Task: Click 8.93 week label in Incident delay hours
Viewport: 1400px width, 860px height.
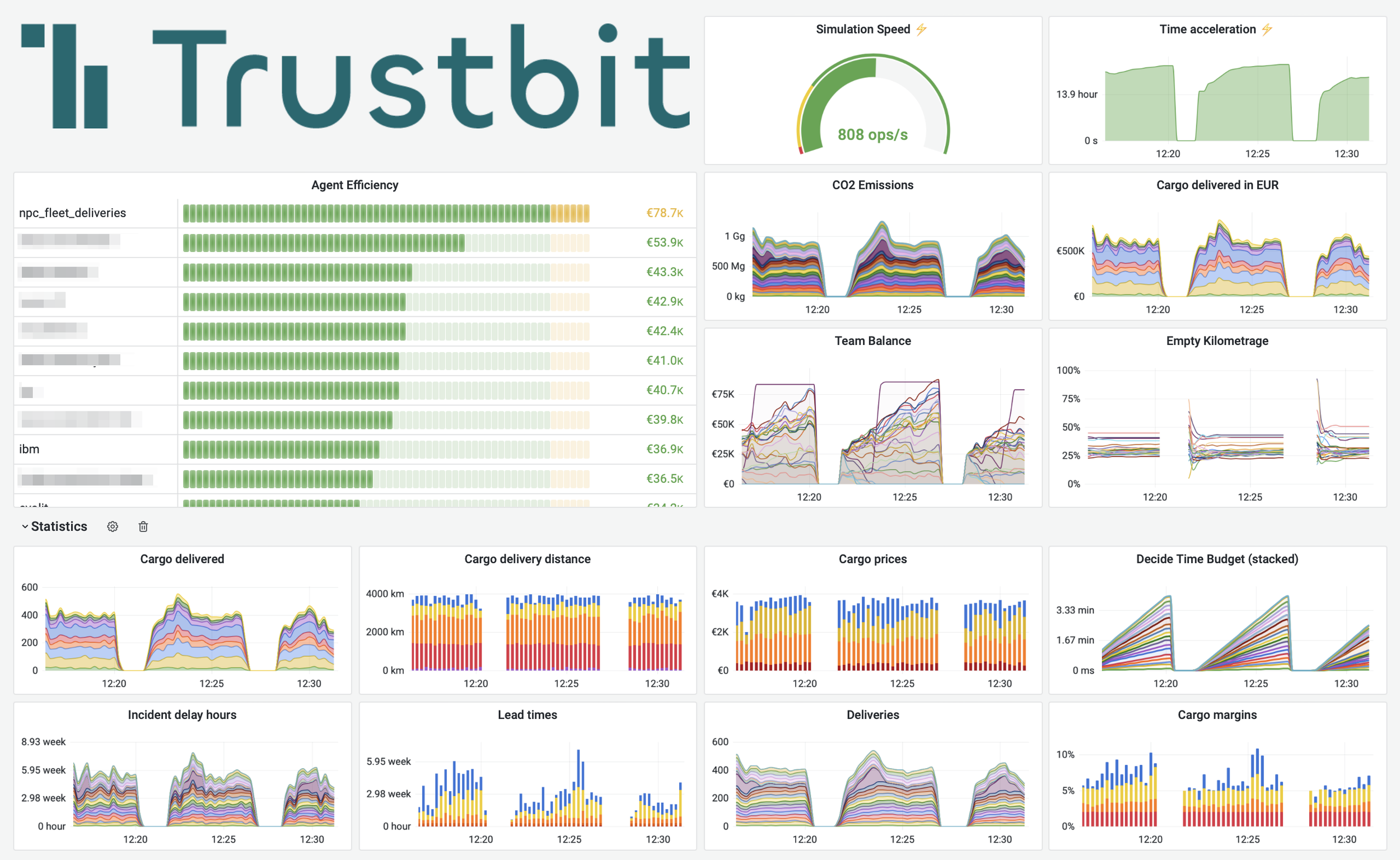Action: 43,742
